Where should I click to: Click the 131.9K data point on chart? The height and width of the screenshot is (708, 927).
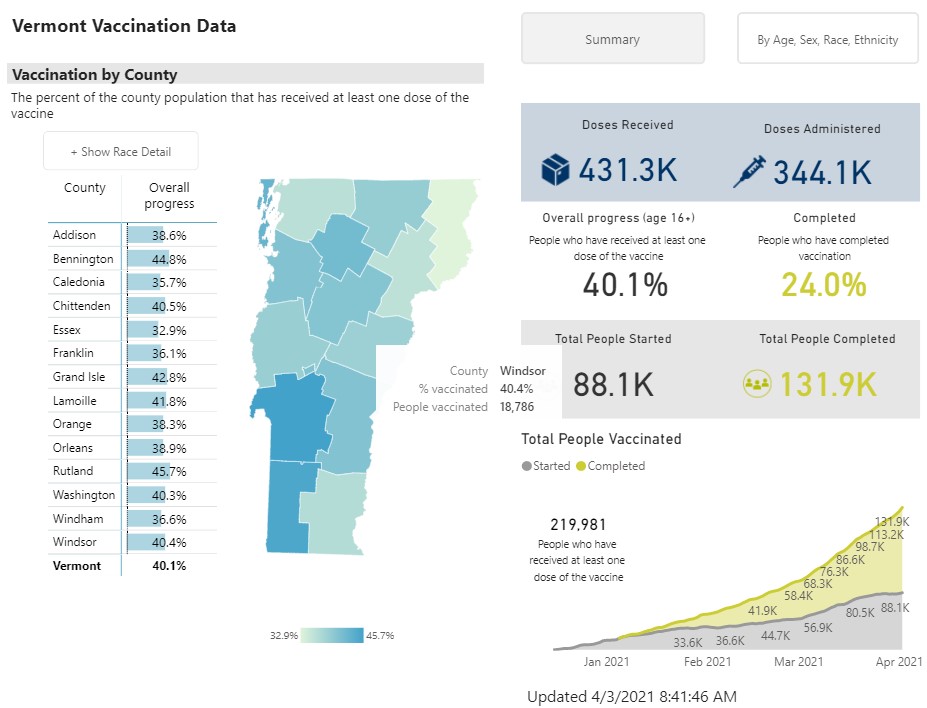coord(904,507)
